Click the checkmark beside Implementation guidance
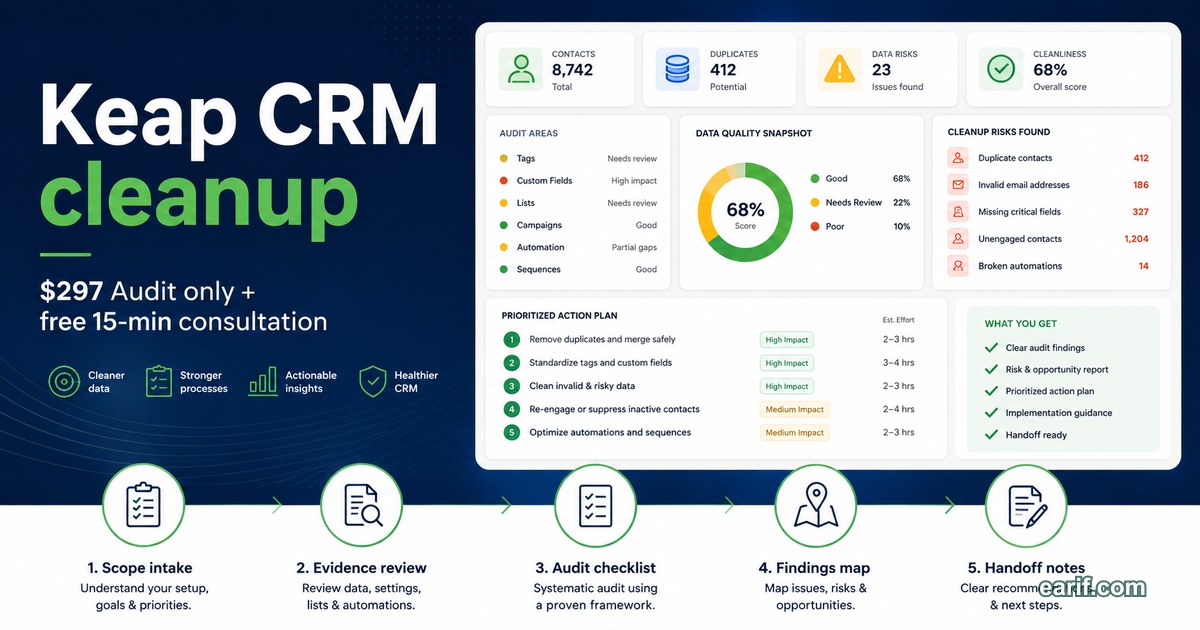 click(991, 413)
